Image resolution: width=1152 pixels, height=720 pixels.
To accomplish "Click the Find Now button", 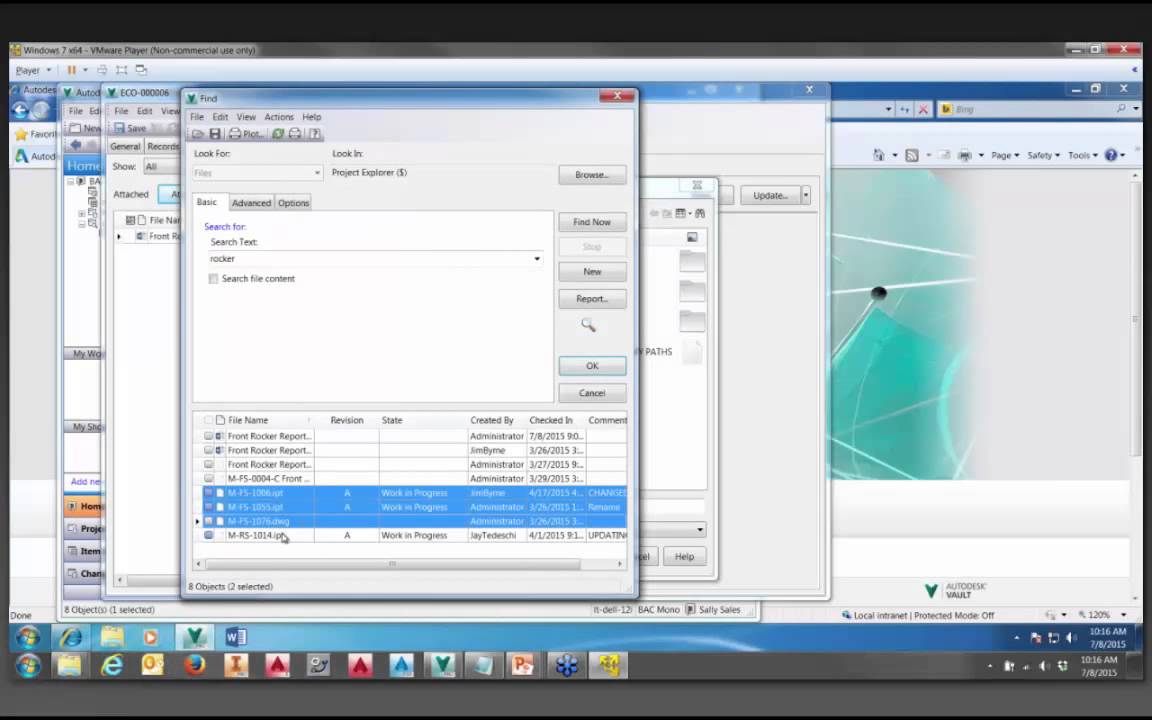I will coord(592,222).
